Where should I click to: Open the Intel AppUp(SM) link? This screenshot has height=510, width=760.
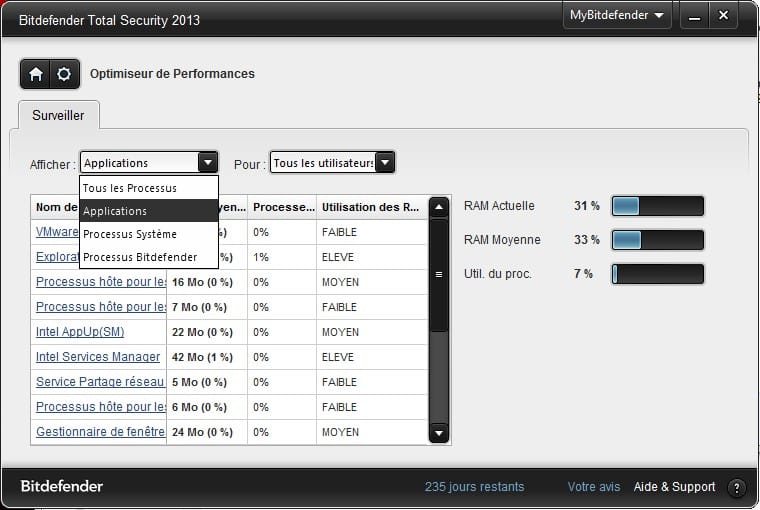point(80,332)
